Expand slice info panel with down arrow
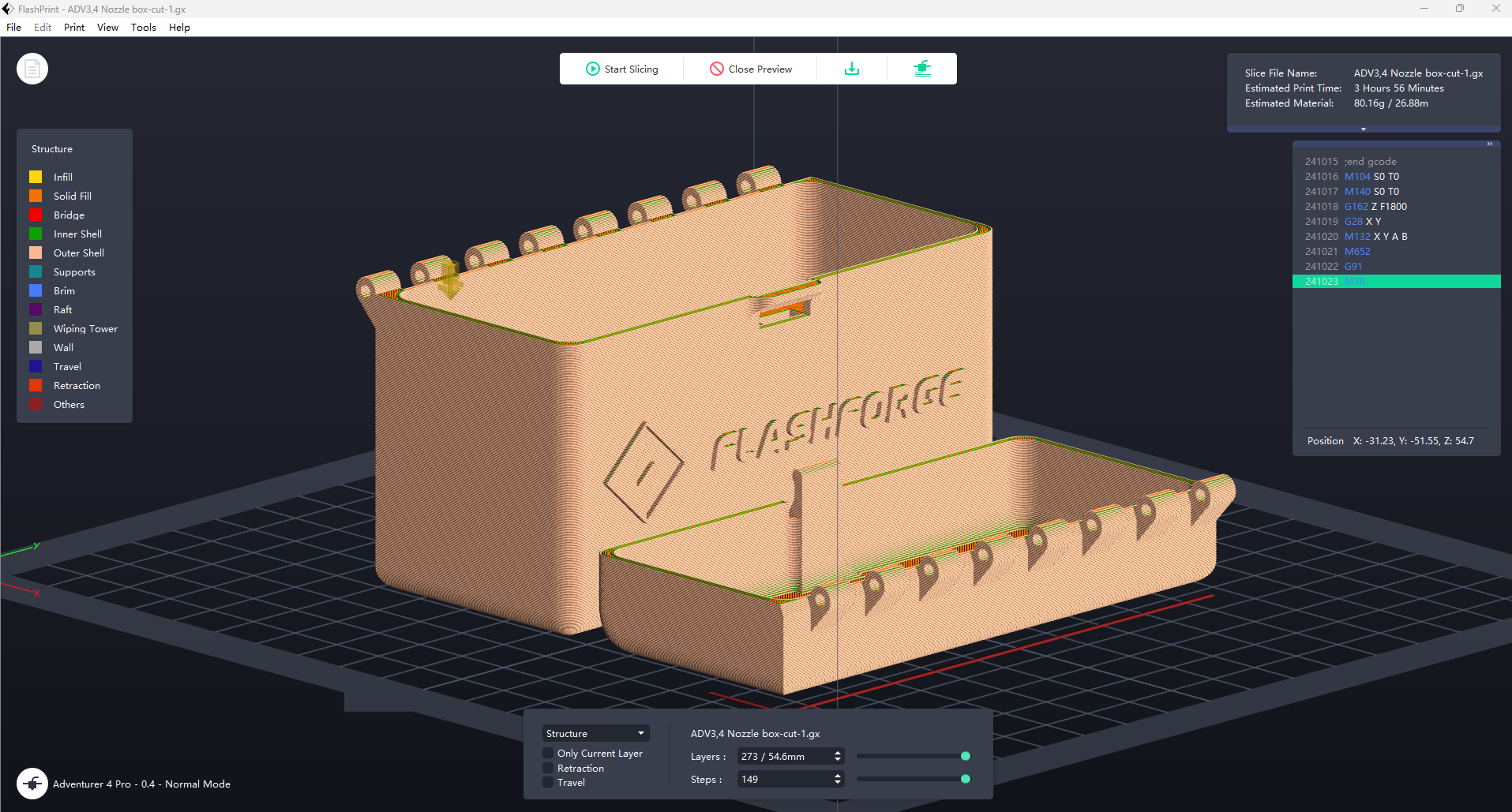This screenshot has height=812, width=1512. (x=1364, y=129)
